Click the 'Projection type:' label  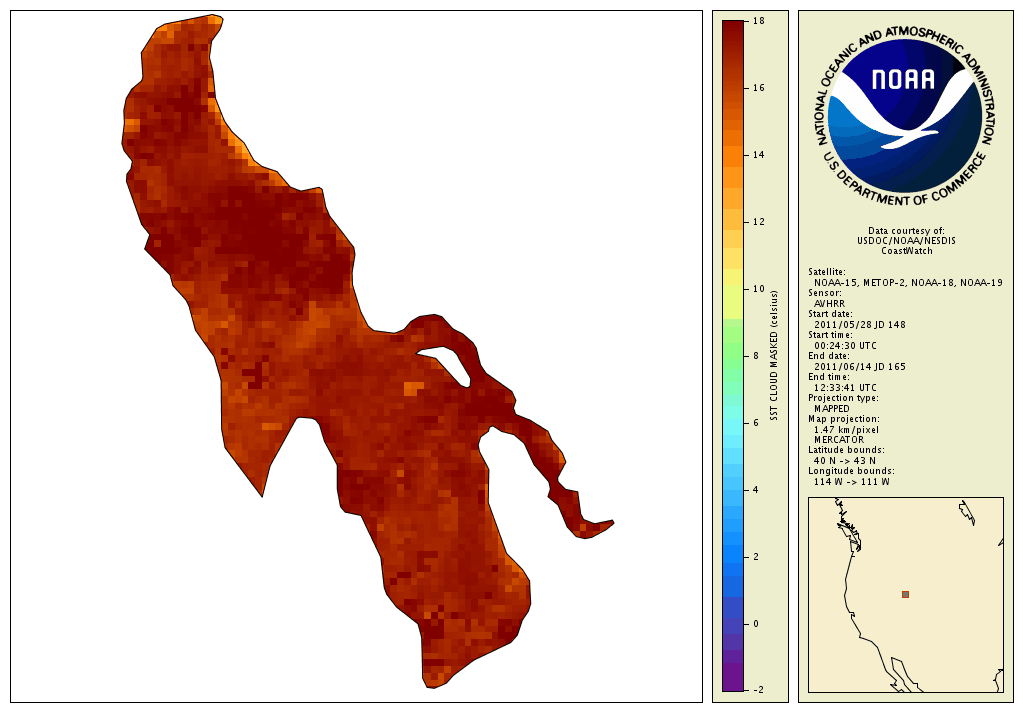[843, 398]
